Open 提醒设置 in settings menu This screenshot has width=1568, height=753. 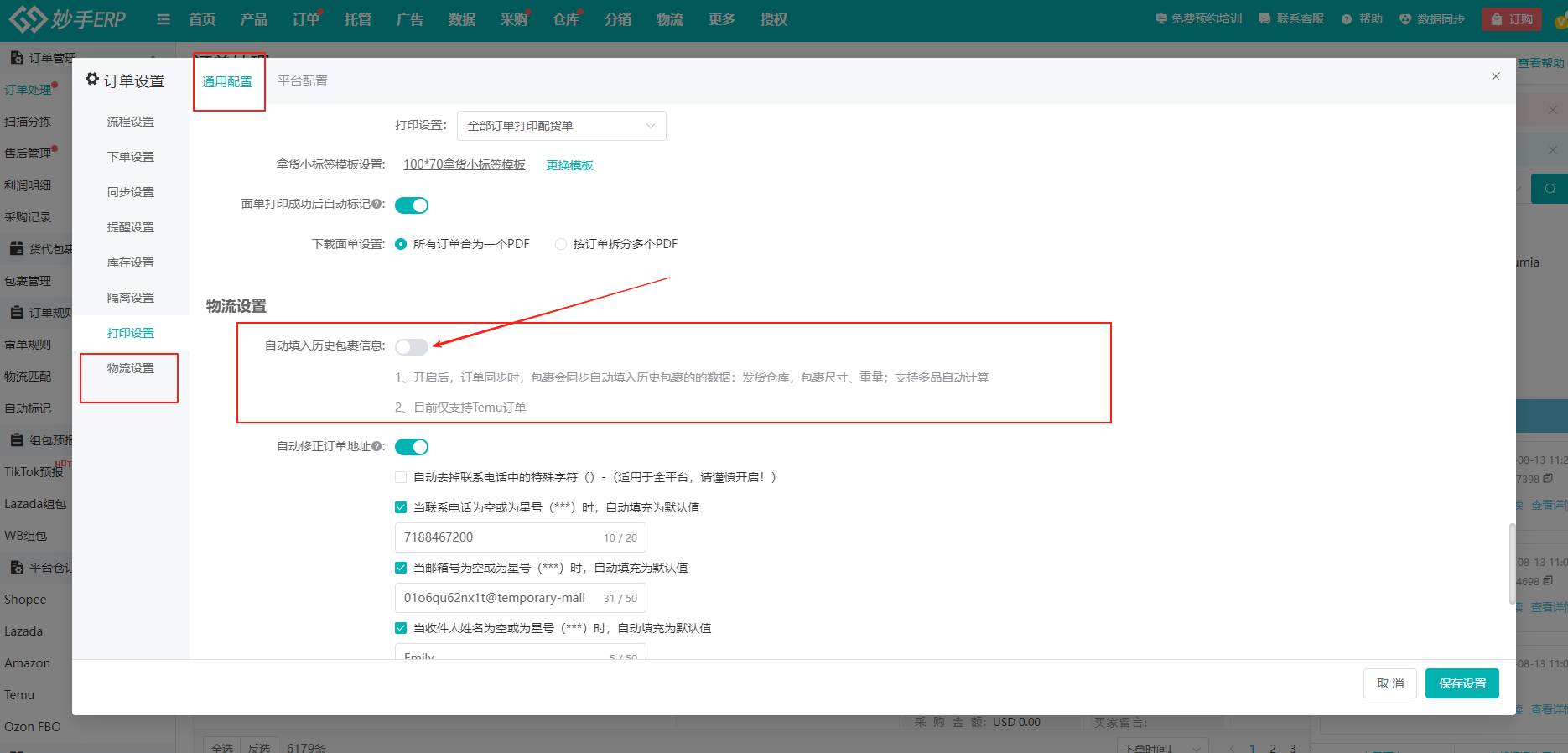pyautogui.click(x=131, y=227)
